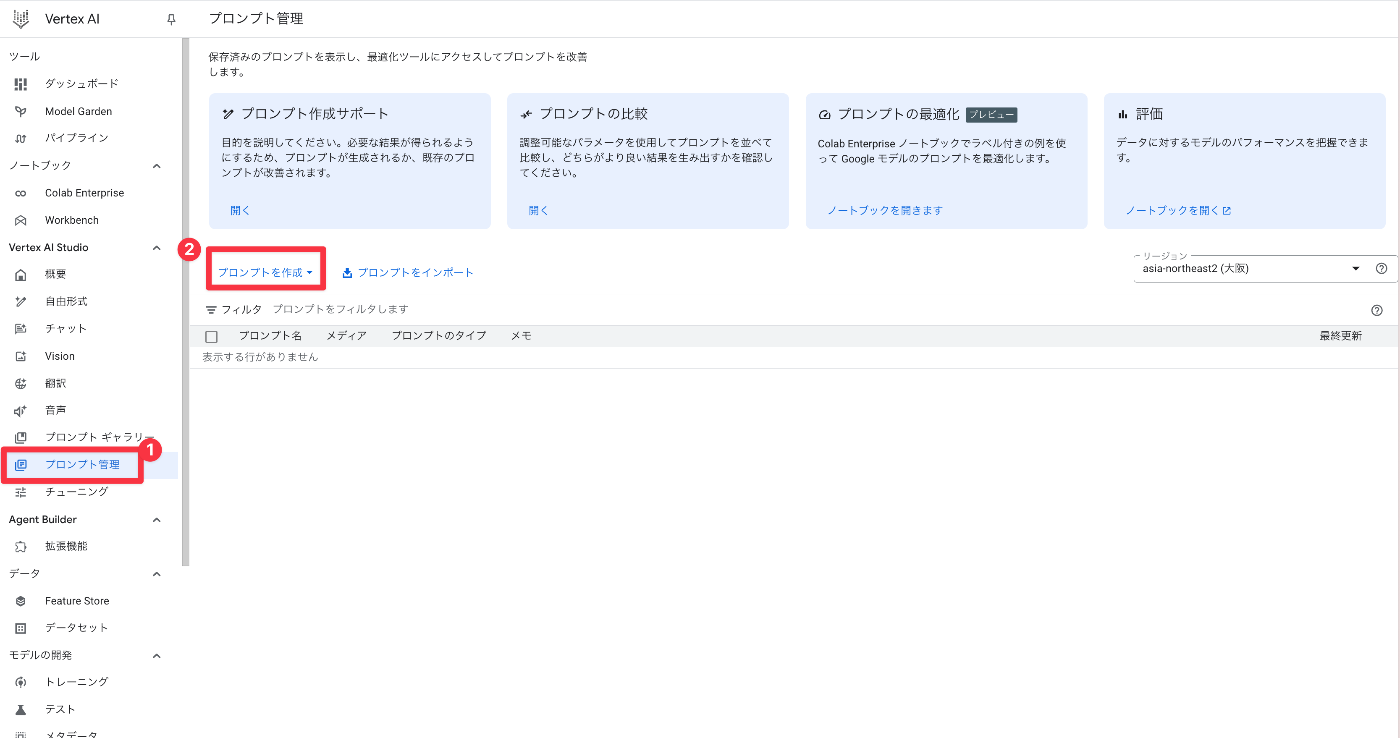Viewport: 1400px width, 738px height.
Task: Click the トレーニング sidebar icon
Action: [21, 682]
